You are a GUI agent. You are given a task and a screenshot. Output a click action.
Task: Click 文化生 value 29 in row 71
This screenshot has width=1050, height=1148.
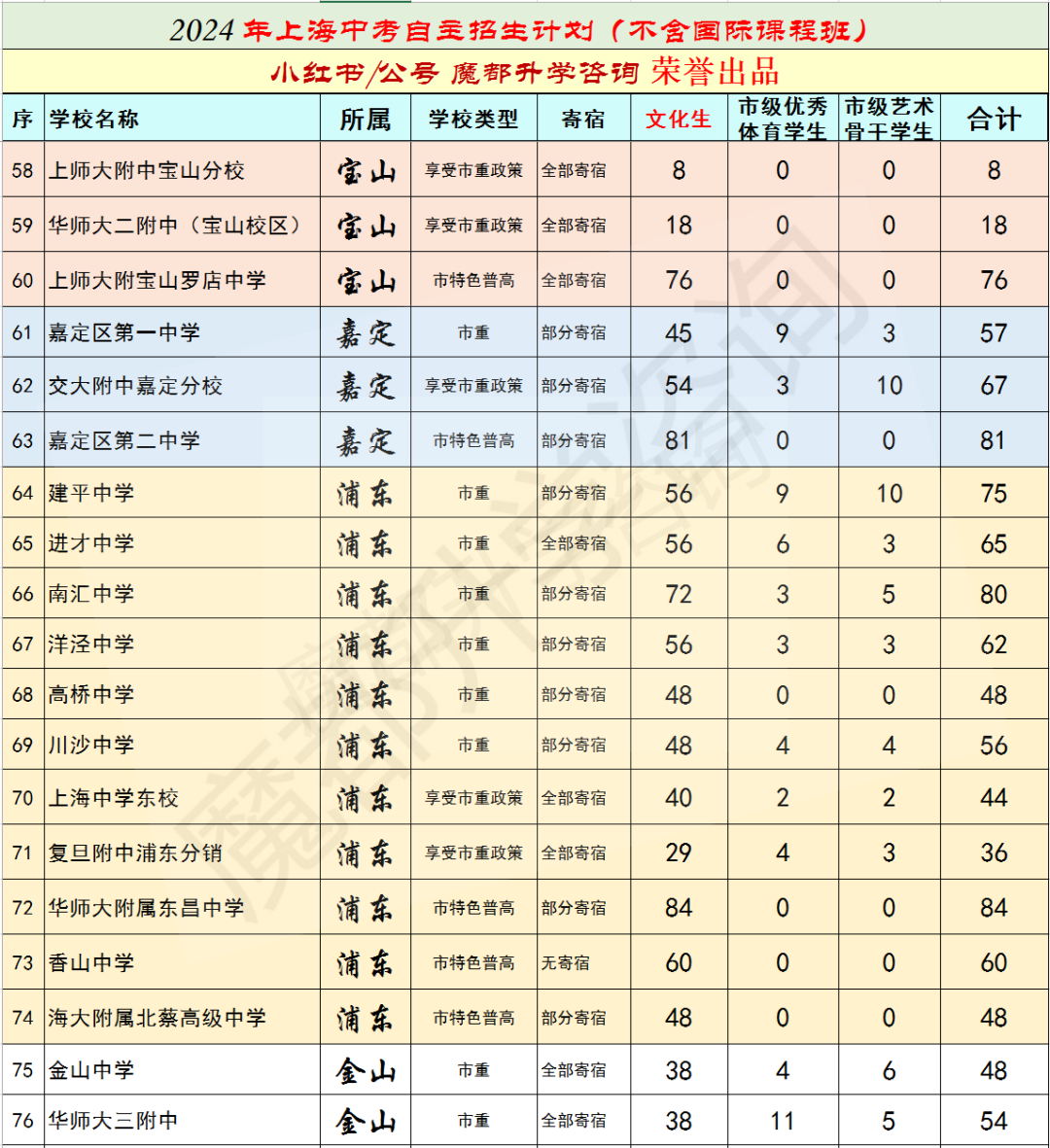pos(679,852)
